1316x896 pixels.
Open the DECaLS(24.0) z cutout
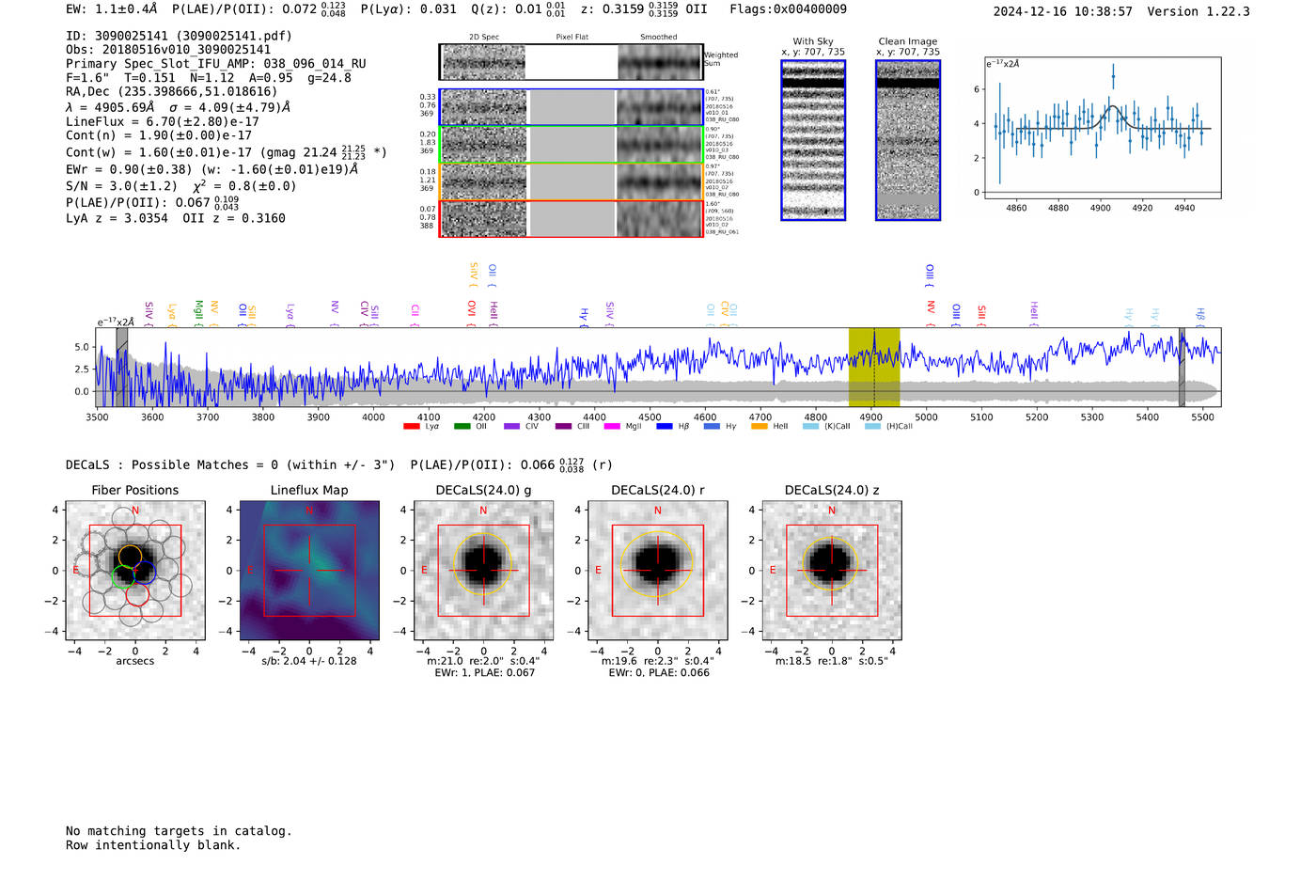point(831,570)
